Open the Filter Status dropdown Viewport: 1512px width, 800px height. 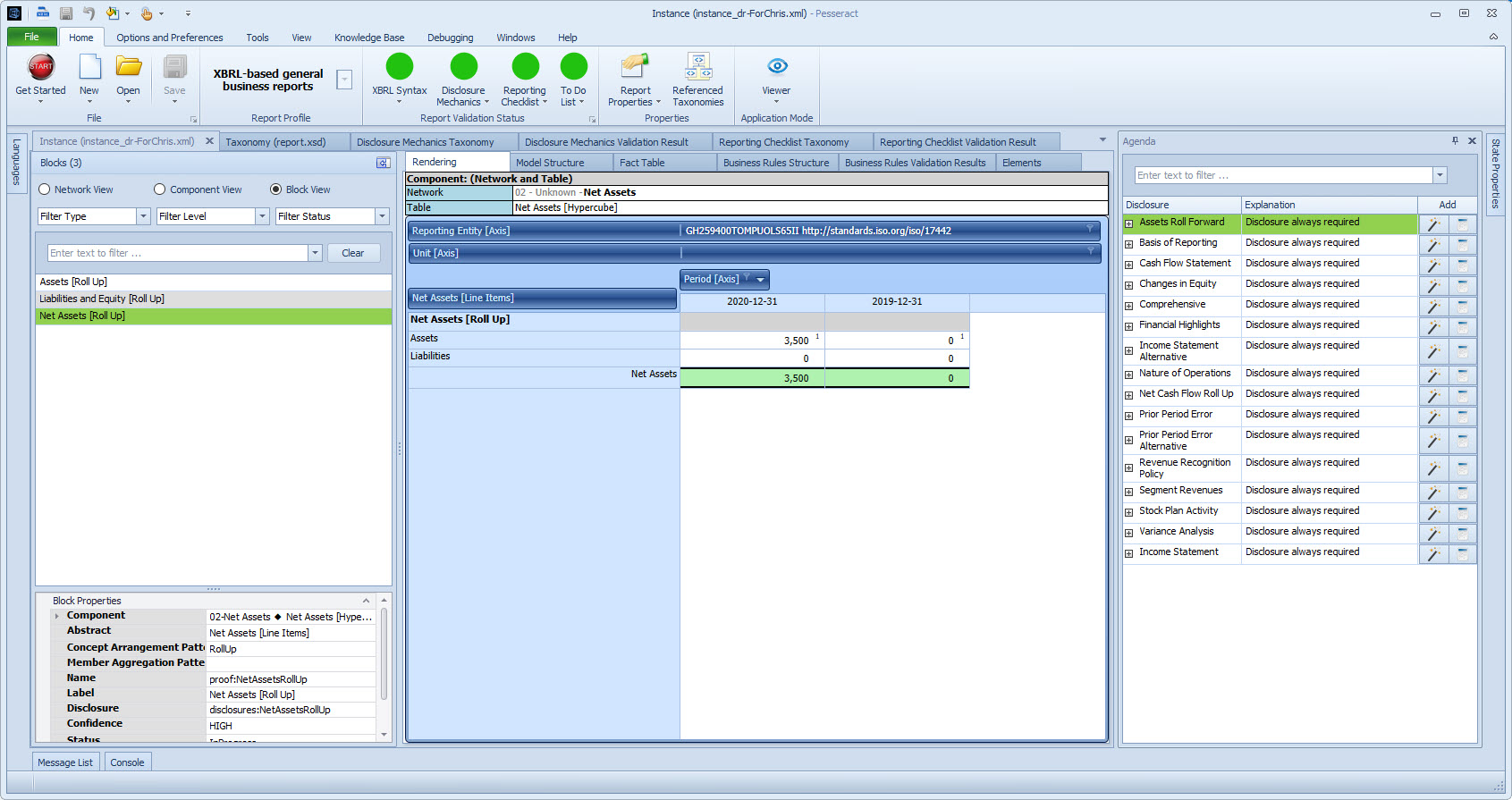pos(382,216)
